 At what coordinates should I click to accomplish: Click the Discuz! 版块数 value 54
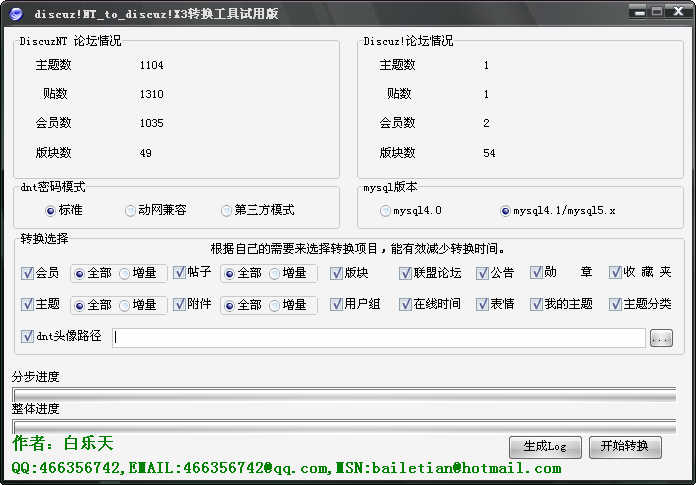pyautogui.click(x=489, y=153)
